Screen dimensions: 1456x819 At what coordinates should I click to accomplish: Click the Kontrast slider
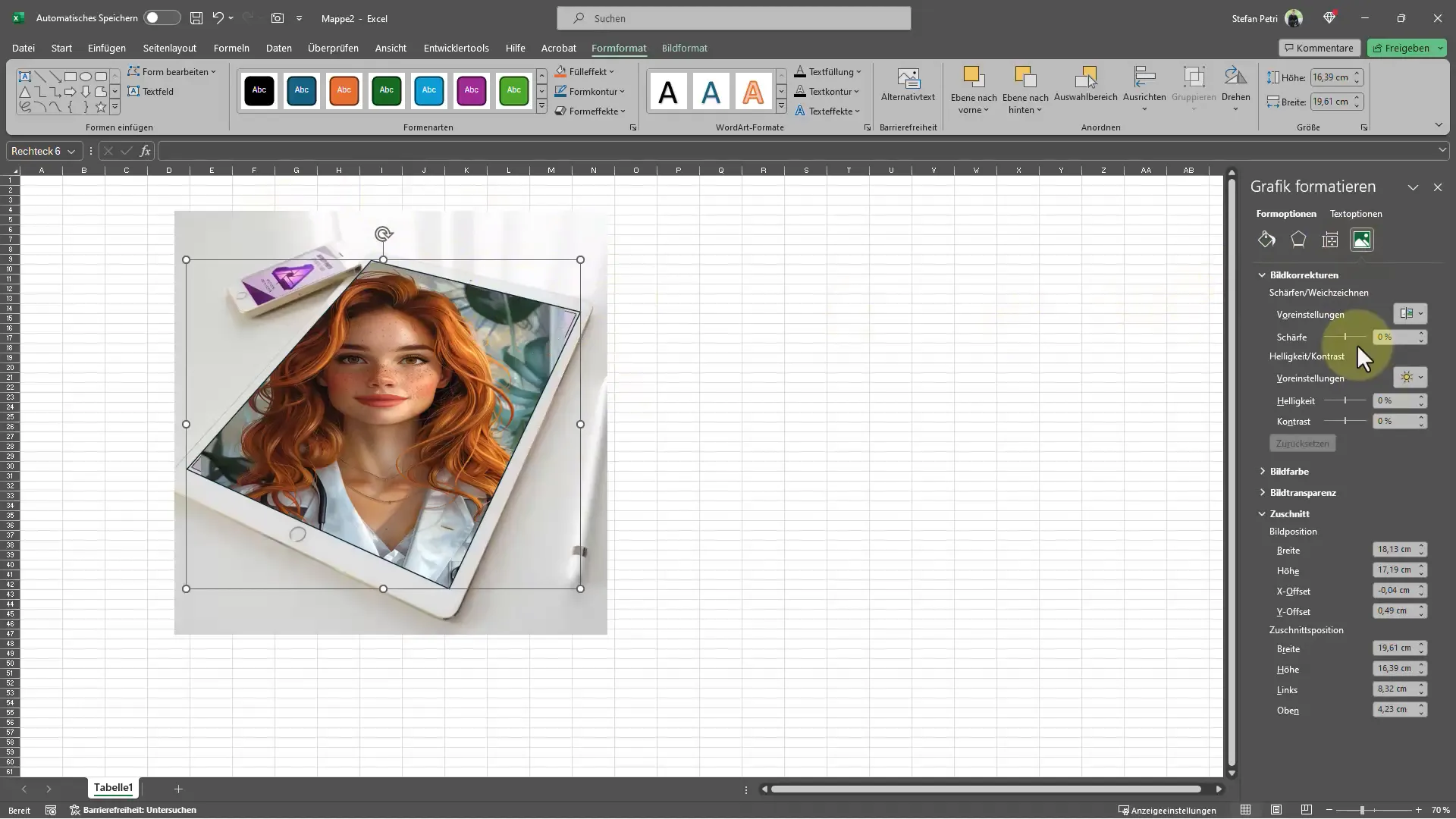[1345, 421]
